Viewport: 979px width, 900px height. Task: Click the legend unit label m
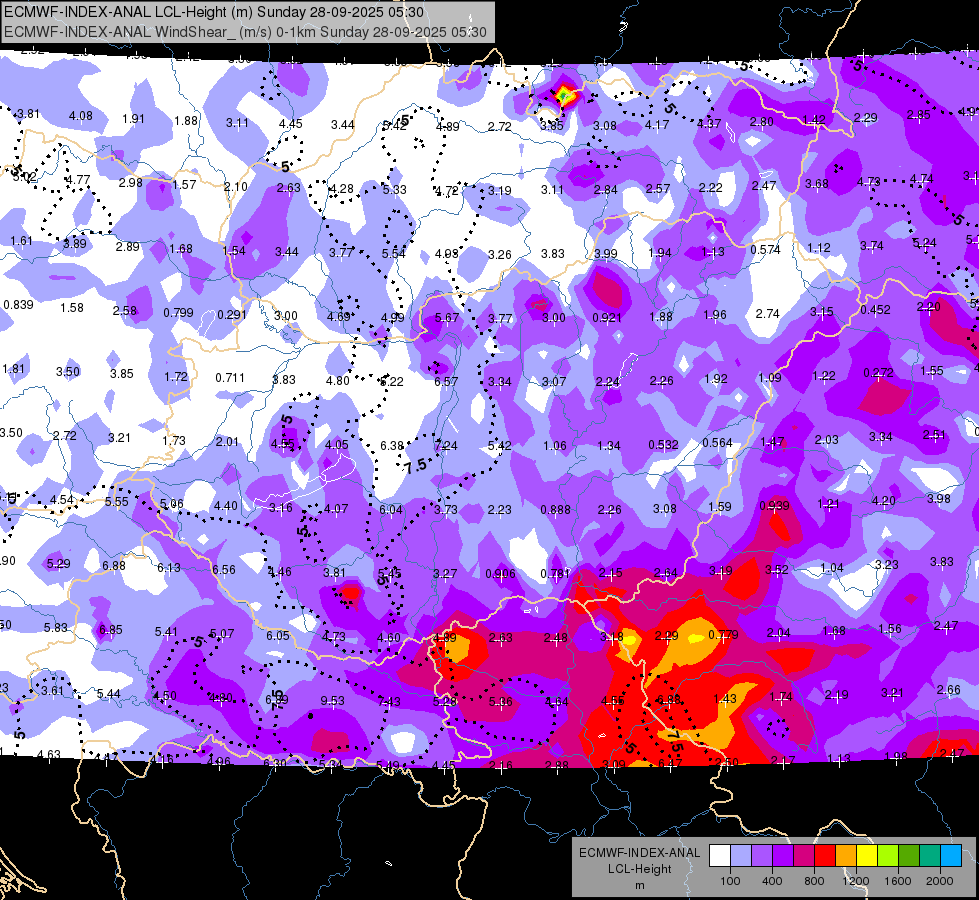tap(639, 885)
